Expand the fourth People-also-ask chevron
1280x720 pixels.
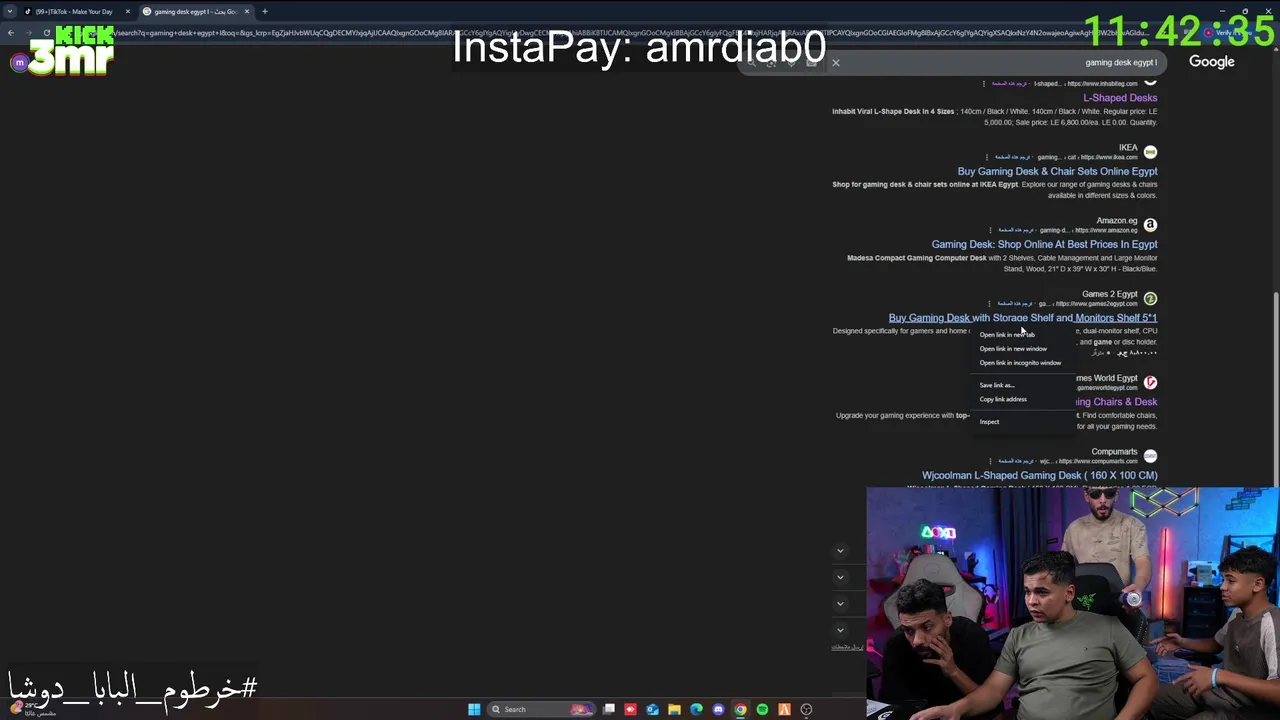(840, 630)
